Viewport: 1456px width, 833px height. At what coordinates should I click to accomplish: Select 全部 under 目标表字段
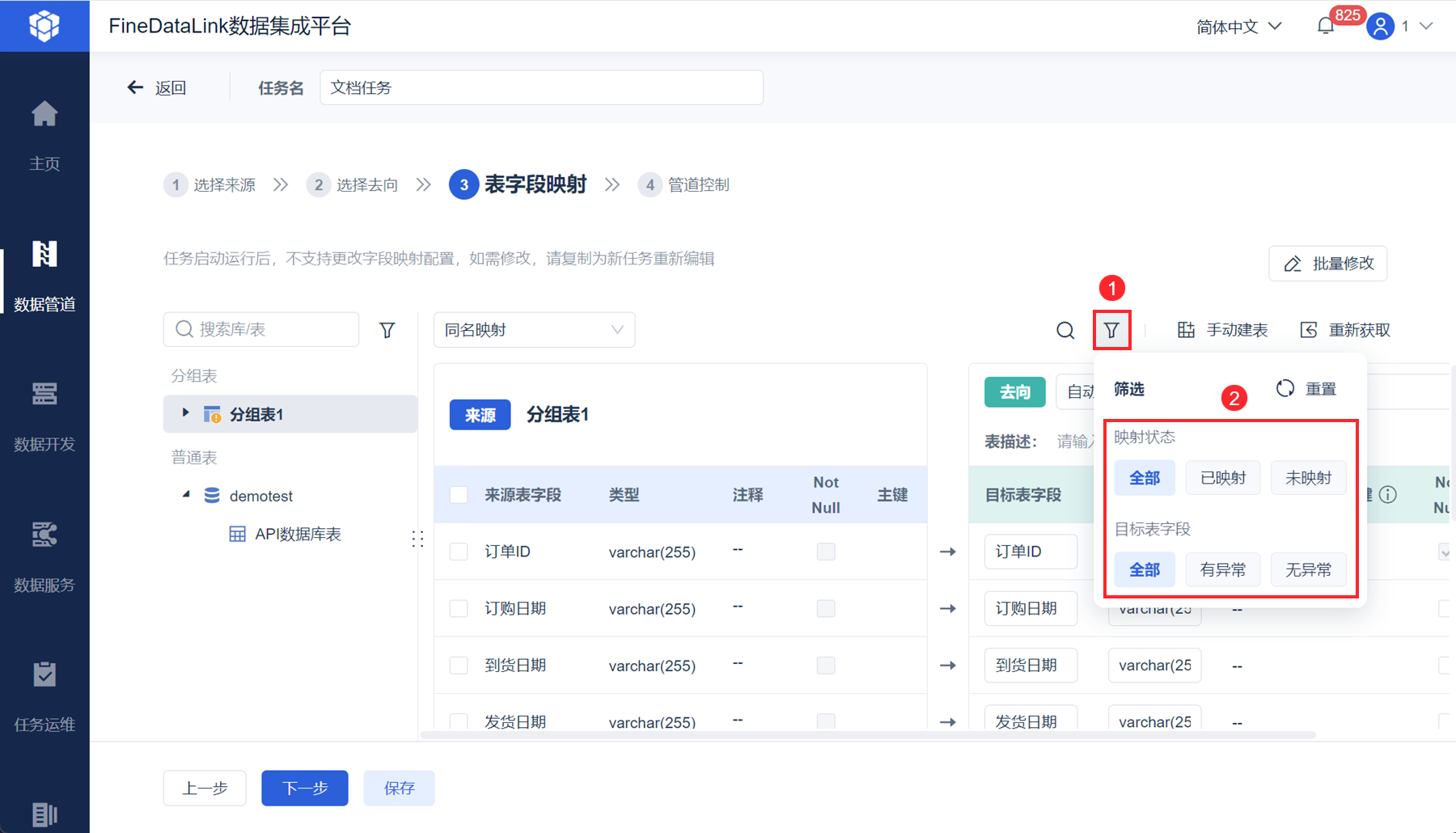1145,570
